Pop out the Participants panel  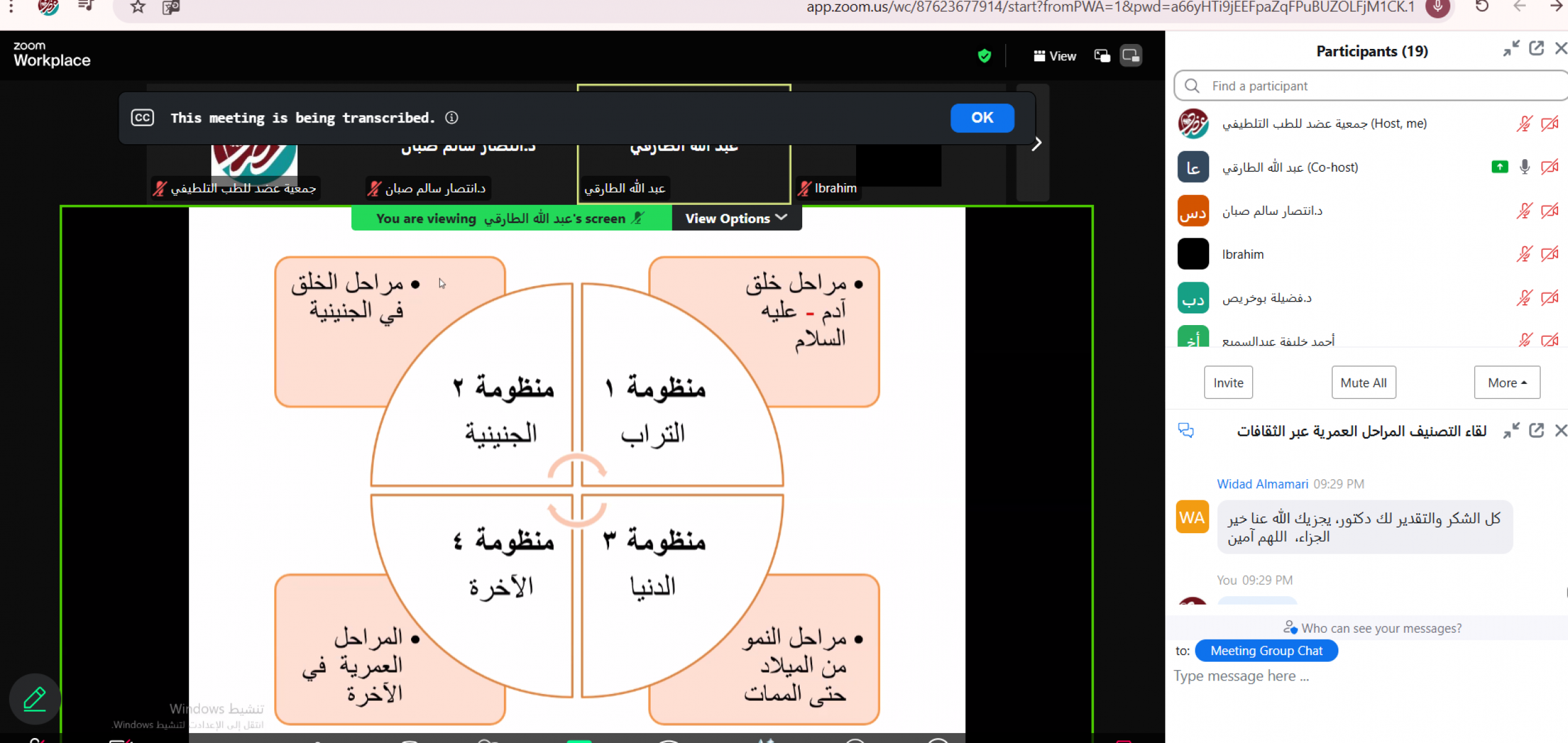point(1536,49)
